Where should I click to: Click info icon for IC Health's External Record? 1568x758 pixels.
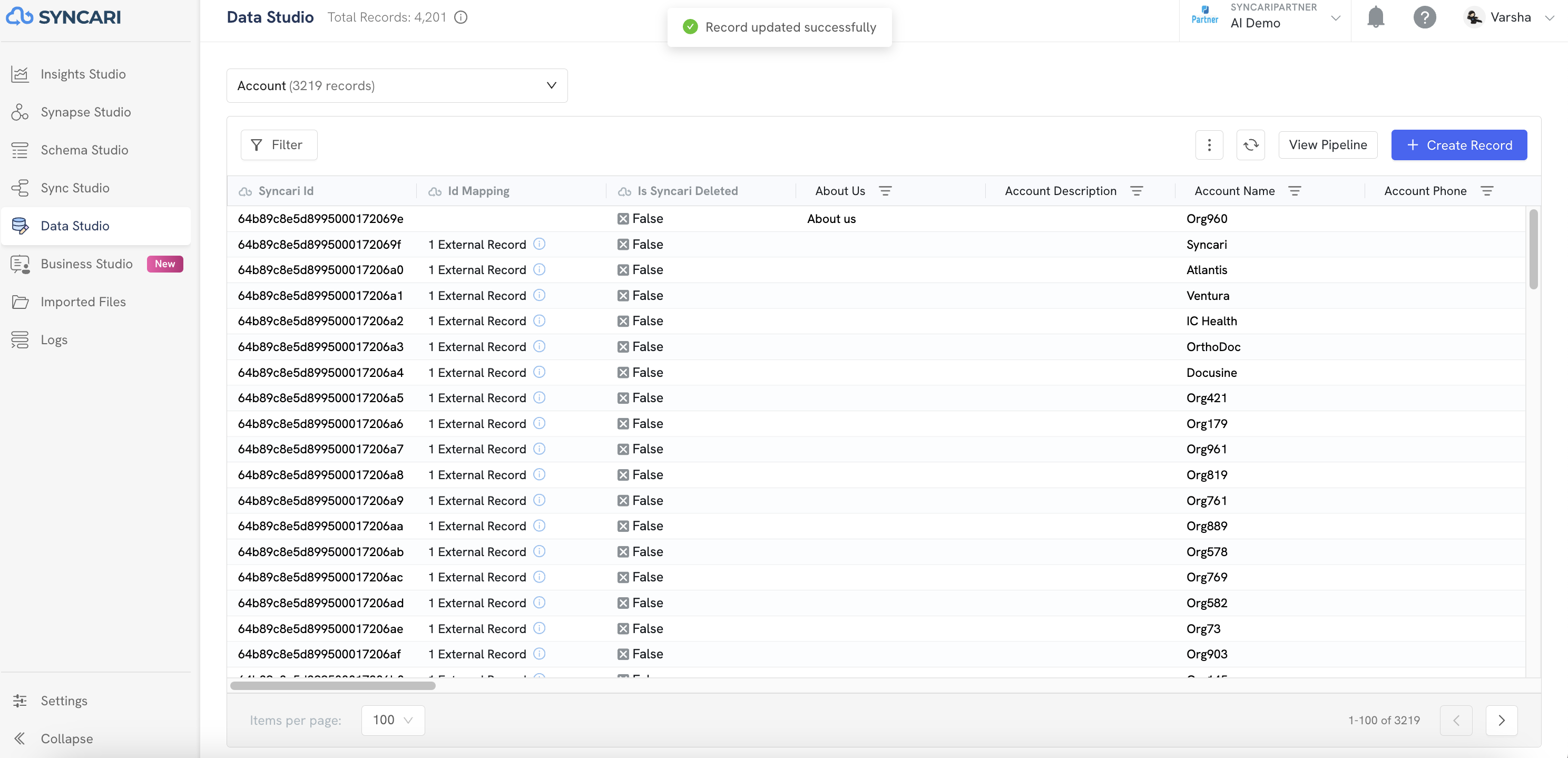point(540,321)
